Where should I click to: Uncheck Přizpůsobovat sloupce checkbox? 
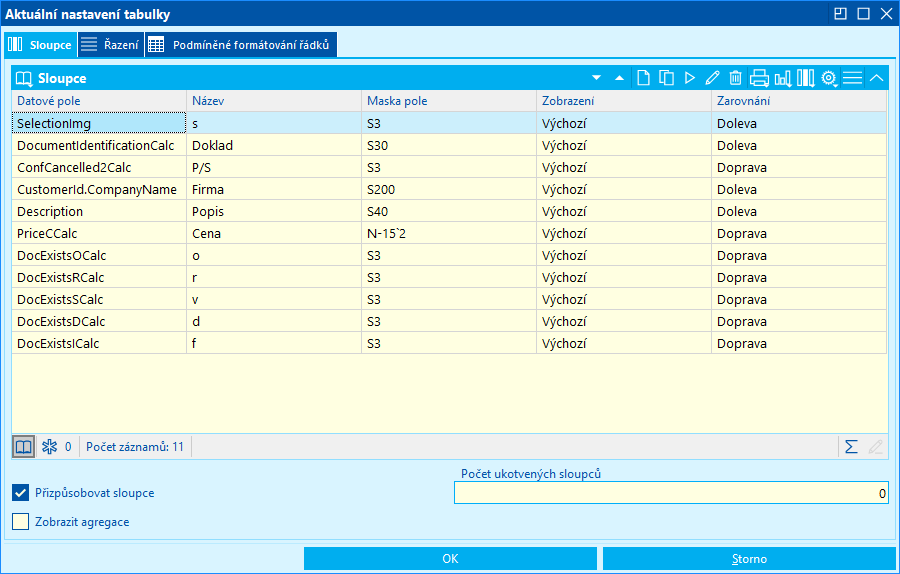click(21, 492)
